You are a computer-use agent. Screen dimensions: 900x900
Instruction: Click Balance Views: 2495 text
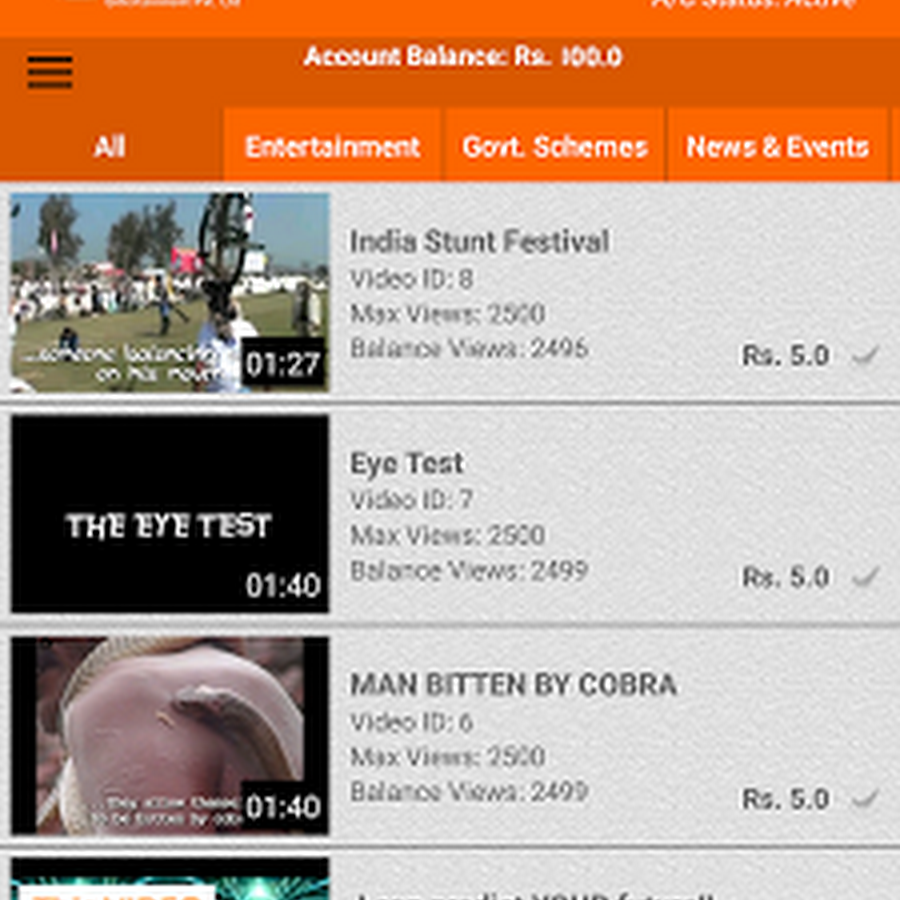[x=469, y=348]
